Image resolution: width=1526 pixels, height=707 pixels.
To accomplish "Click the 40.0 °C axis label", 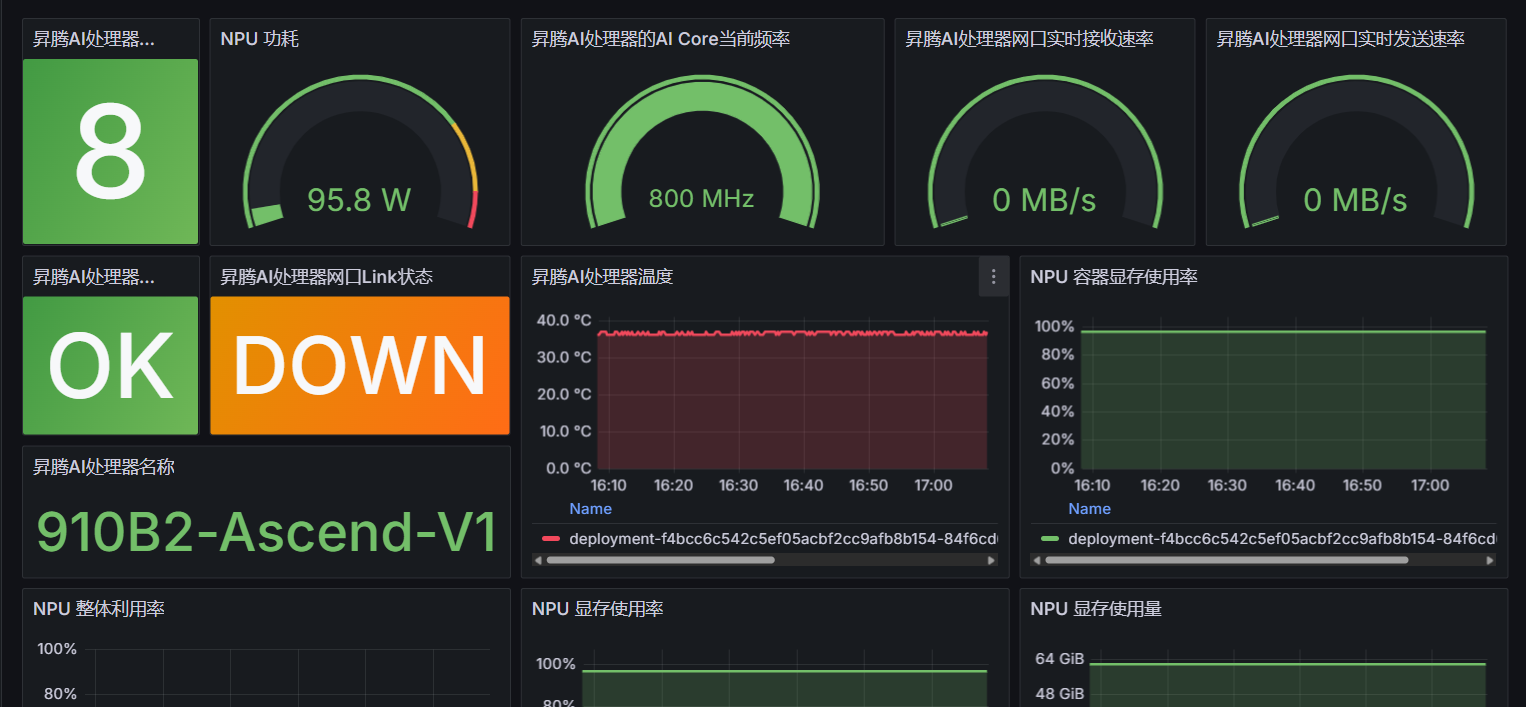I will (564, 320).
